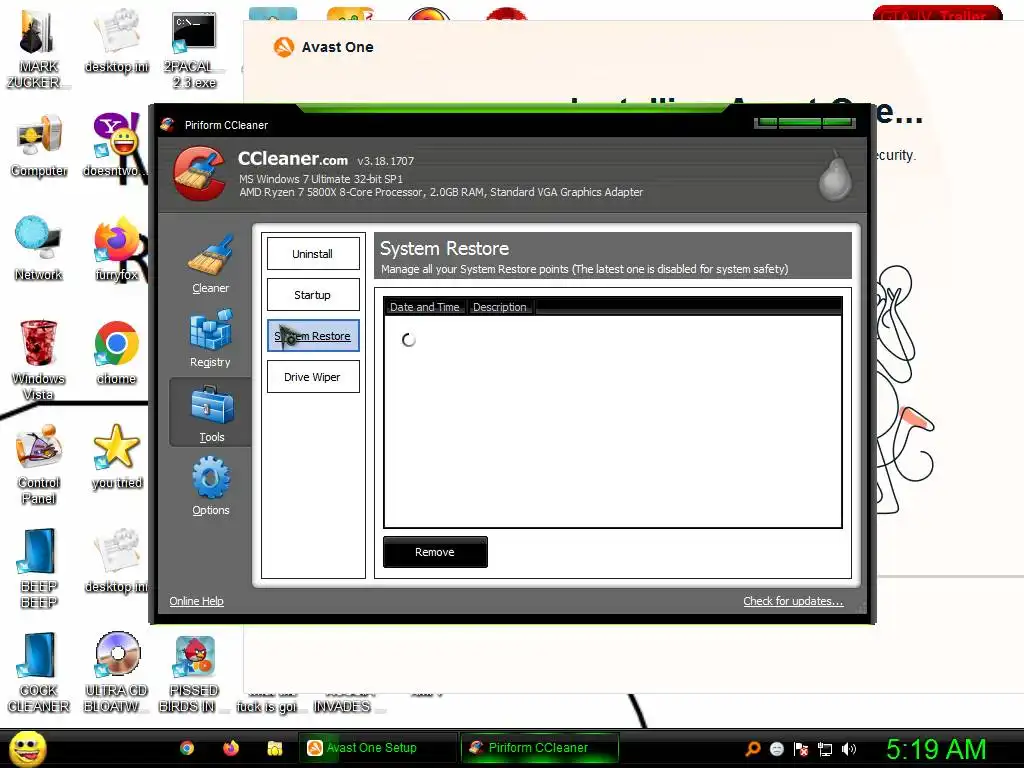The image size is (1024, 768).
Task: Sort by Description column header
Action: 500,307
